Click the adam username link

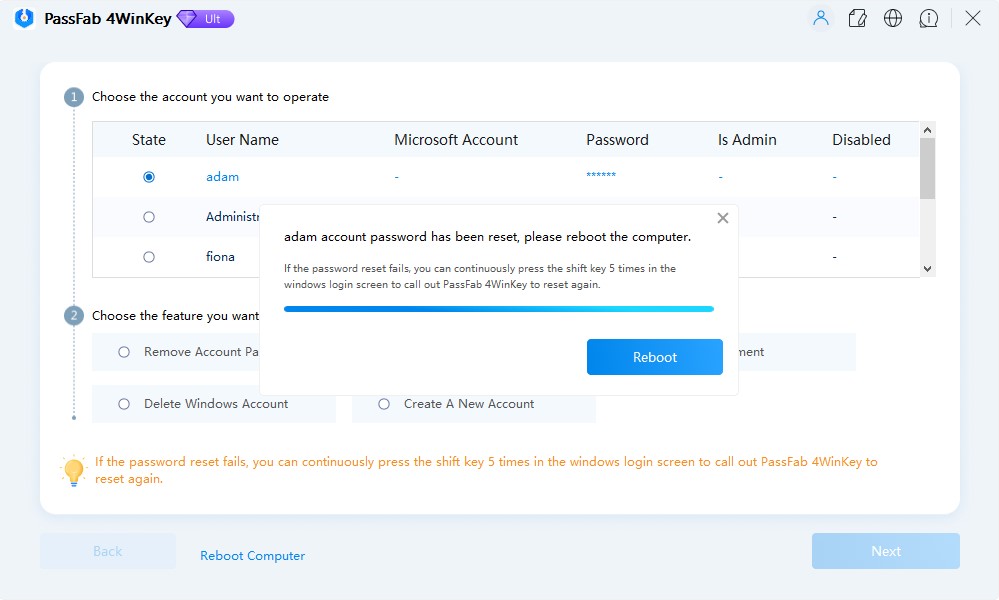click(x=222, y=176)
